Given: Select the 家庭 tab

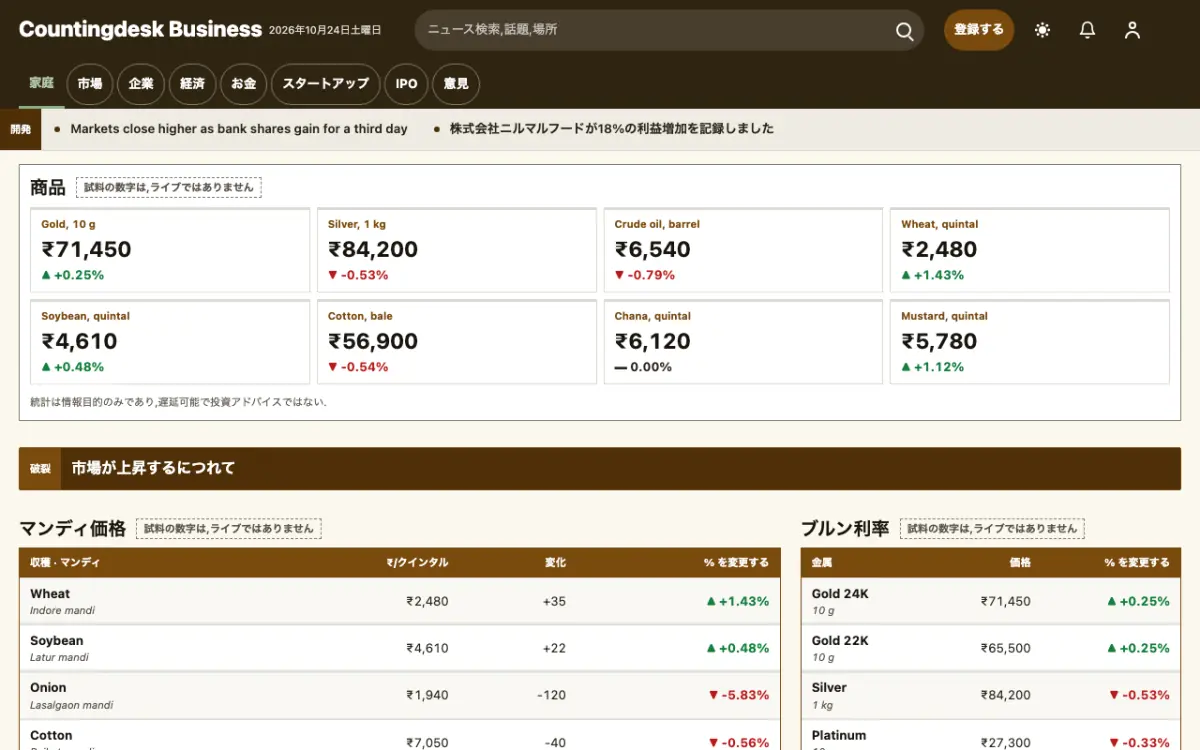Looking at the screenshot, I should pos(41,84).
